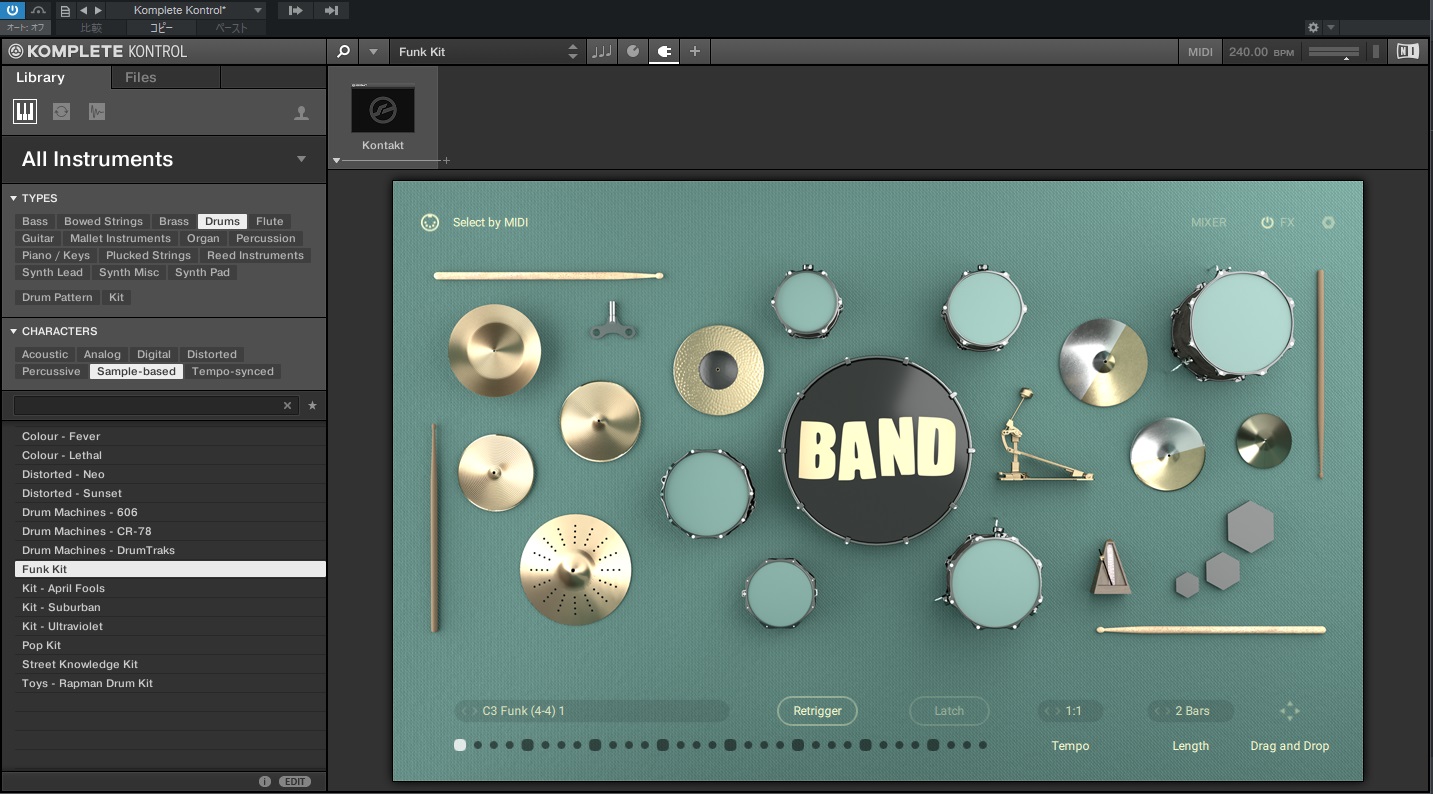Image resolution: width=1433 pixels, height=794 pixels.
Task: Select the Instruments piano-keys icon in Library
Action: click(25, 111)
